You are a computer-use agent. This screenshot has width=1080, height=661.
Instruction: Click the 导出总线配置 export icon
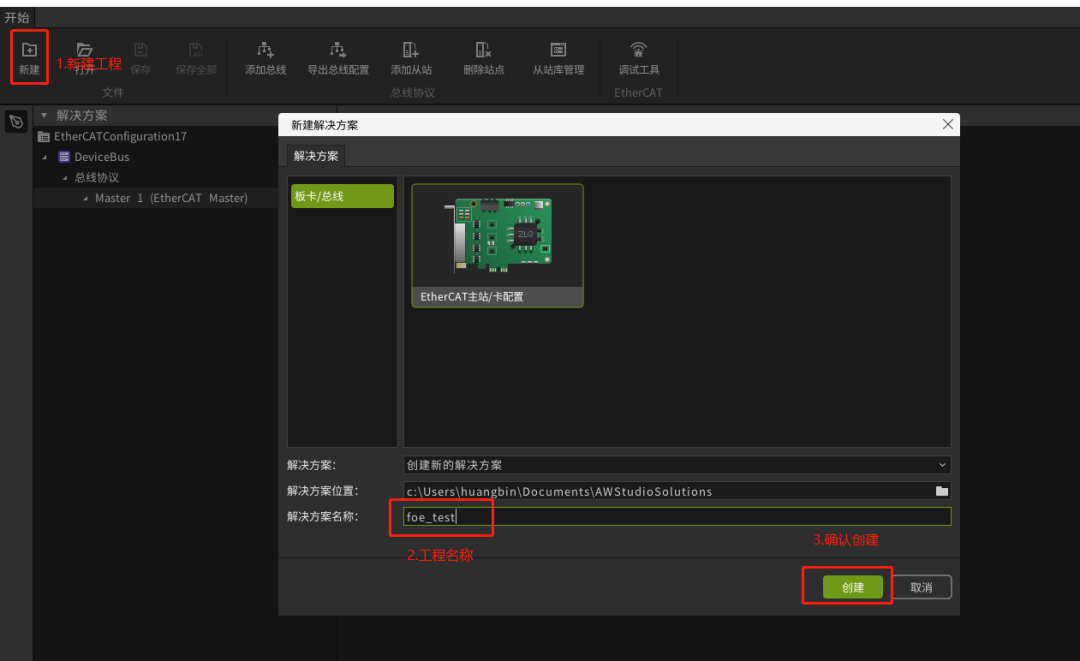338,51
